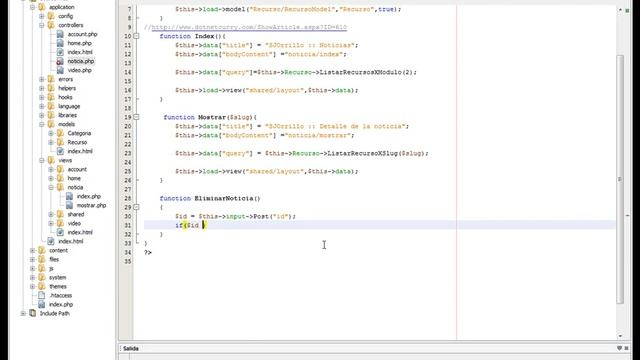Expand the system folder node

click(33, 277)
